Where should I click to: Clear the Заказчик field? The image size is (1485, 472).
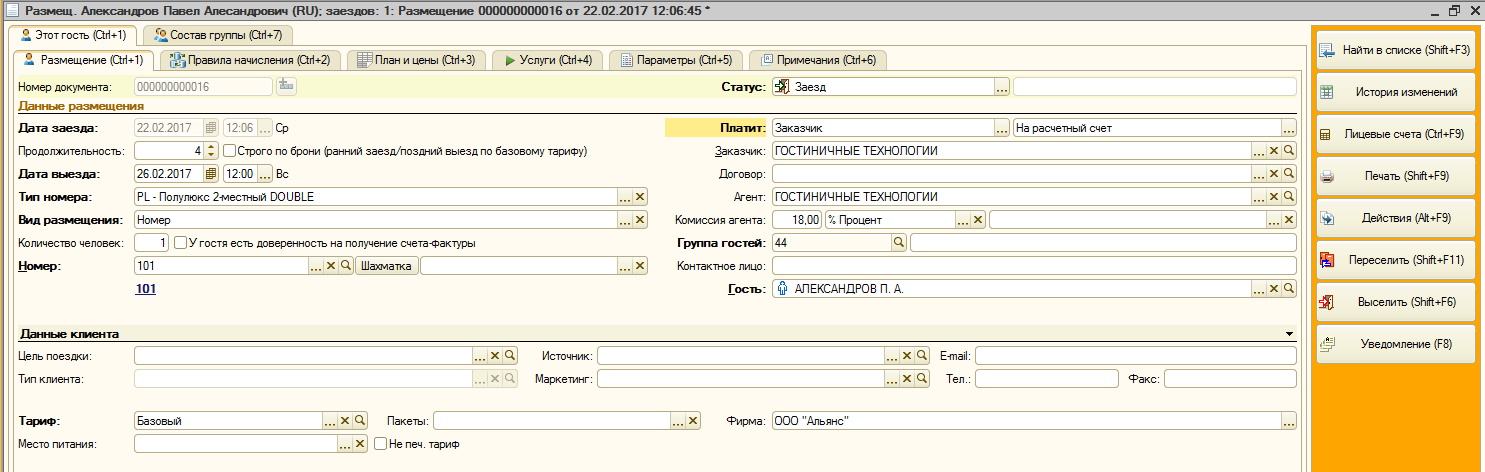pos(1274,151)
